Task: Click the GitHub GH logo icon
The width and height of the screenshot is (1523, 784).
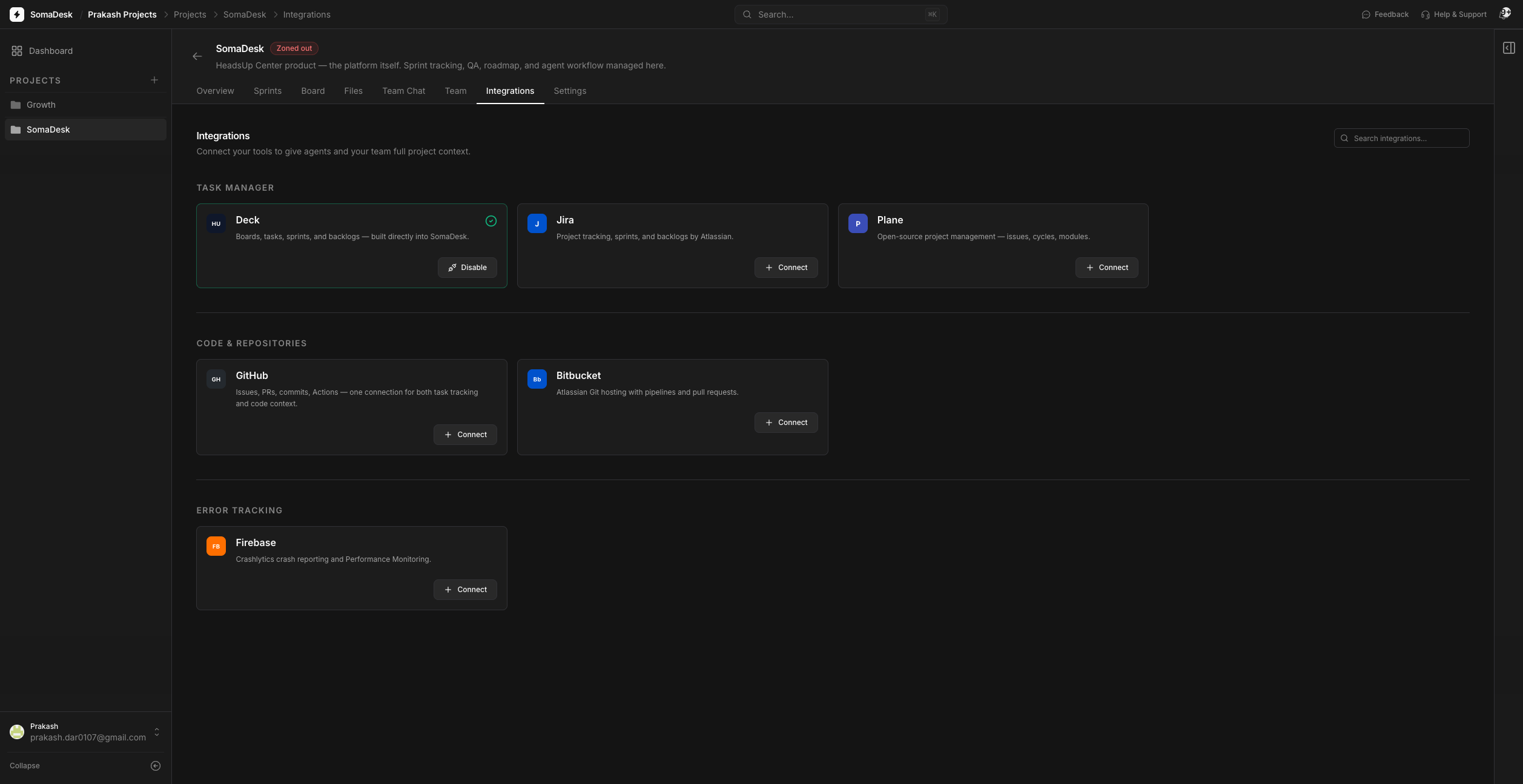Action: click(x=216, y=379)
